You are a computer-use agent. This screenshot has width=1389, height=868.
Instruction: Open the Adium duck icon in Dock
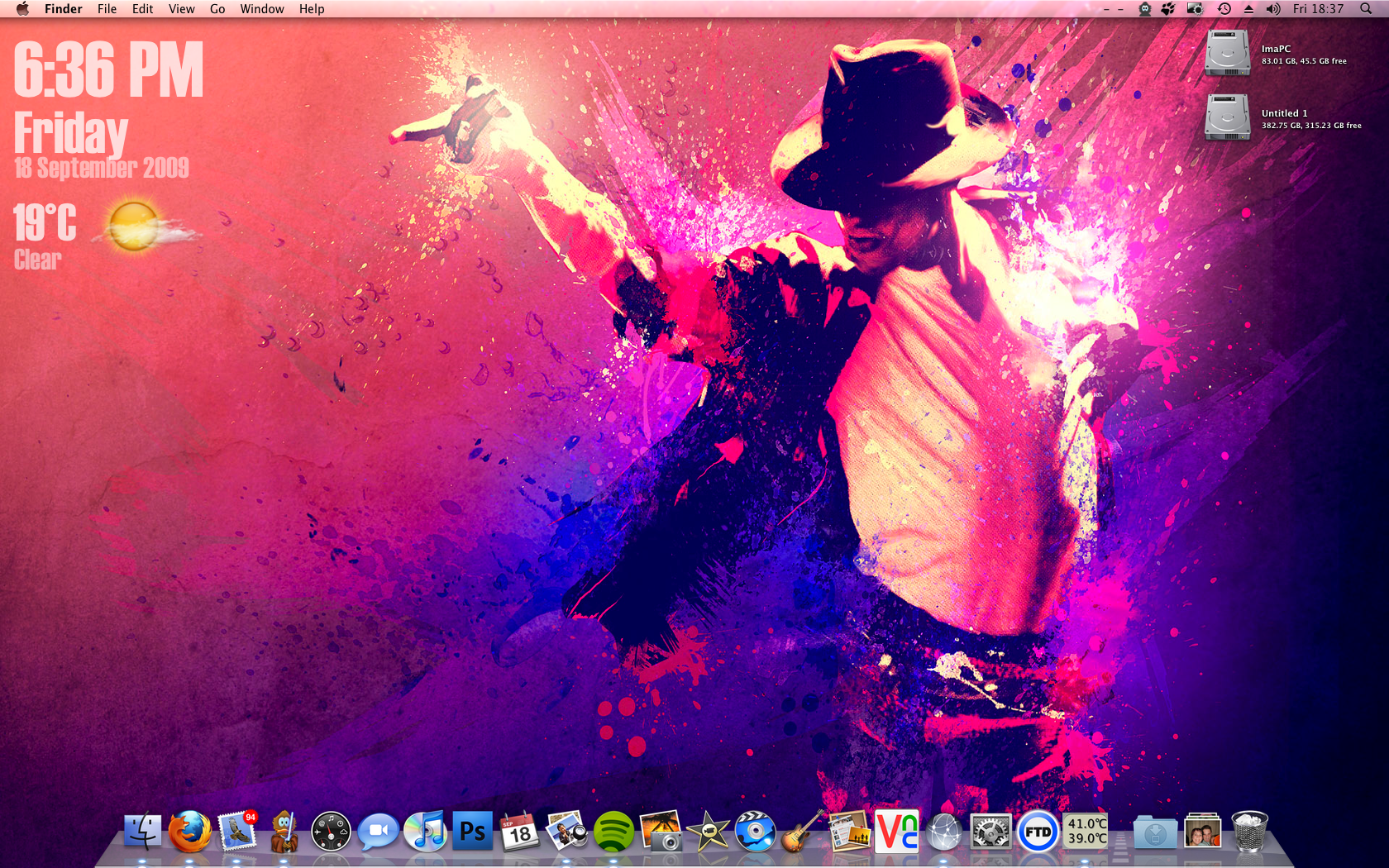tap(284, 832)
